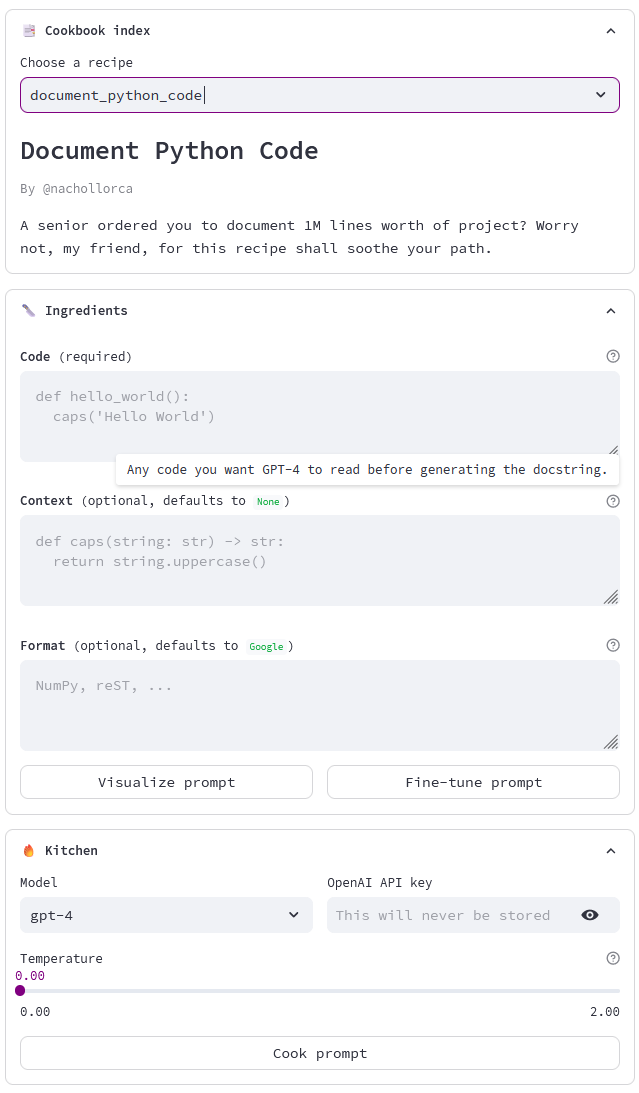The image size is (639, 1093).
Task: Click the Fine-tune prompt button
Action: pos(473,782)
